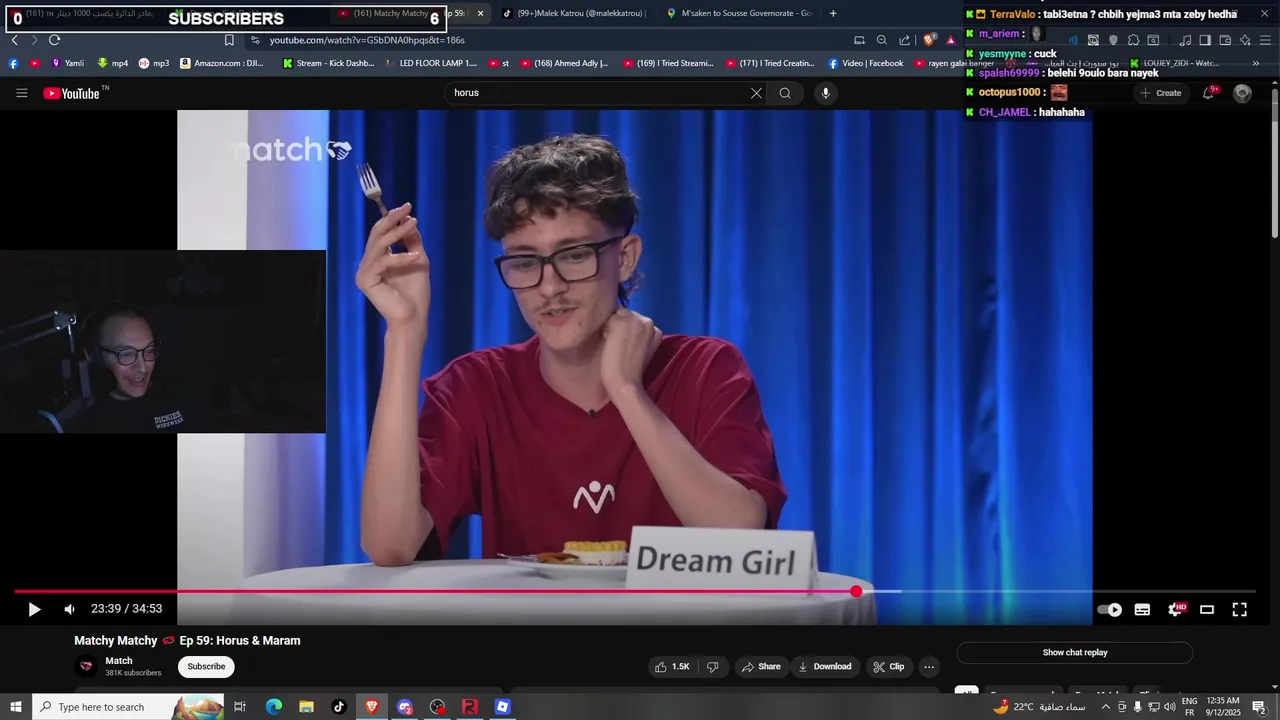Switch to M'saken Sousse Governorate tab
Viewport: 1280px width, 720px height.
[x=739, y=13]
